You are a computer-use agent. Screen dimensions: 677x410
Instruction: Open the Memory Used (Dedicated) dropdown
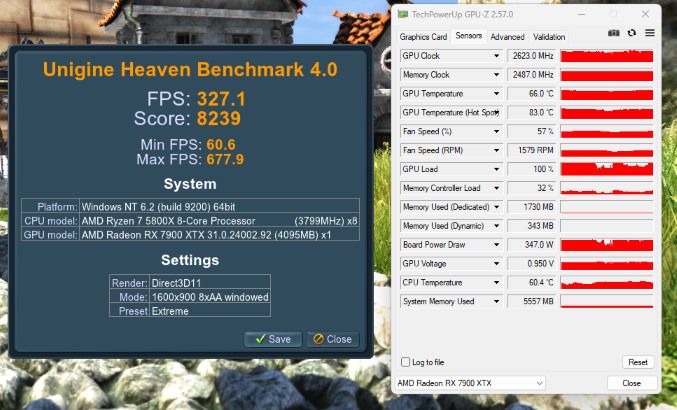(497, 207)
